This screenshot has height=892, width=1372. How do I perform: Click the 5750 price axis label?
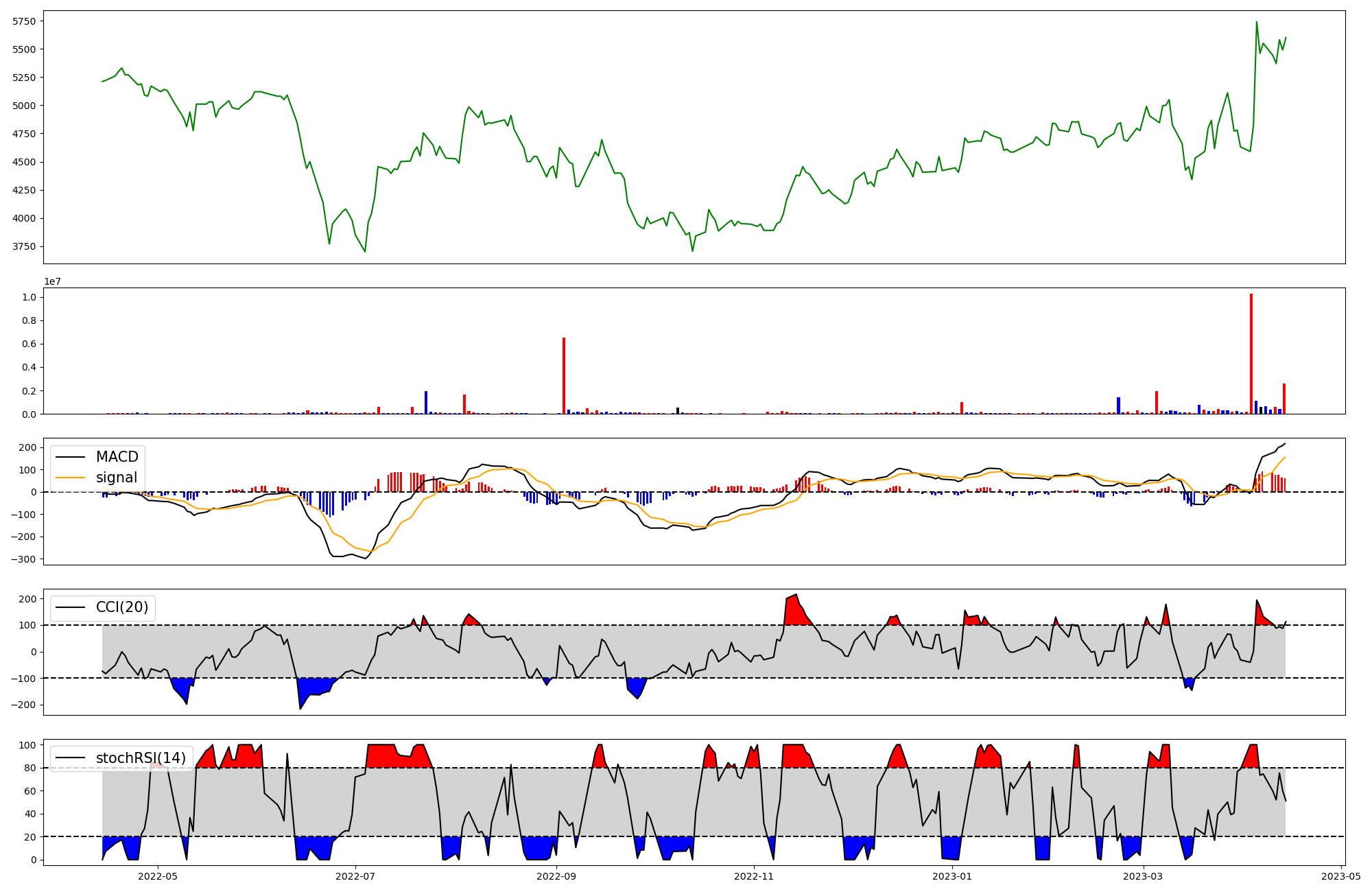click(x=24, y=21)
